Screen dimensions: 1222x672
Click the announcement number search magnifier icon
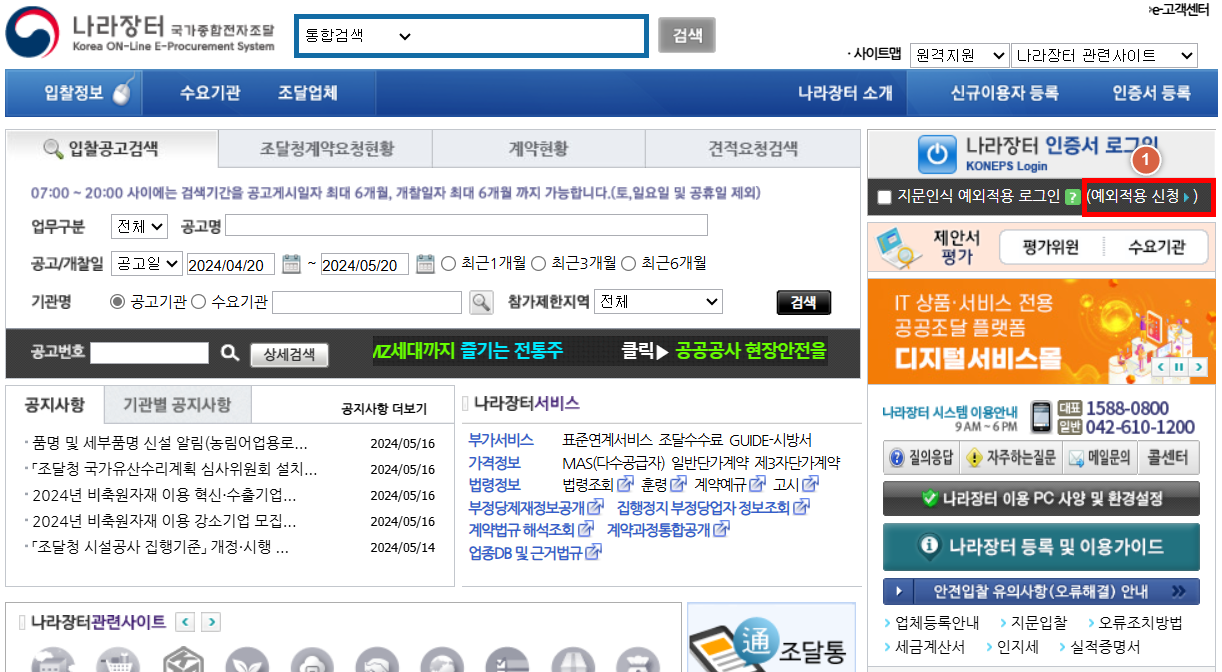230,352
